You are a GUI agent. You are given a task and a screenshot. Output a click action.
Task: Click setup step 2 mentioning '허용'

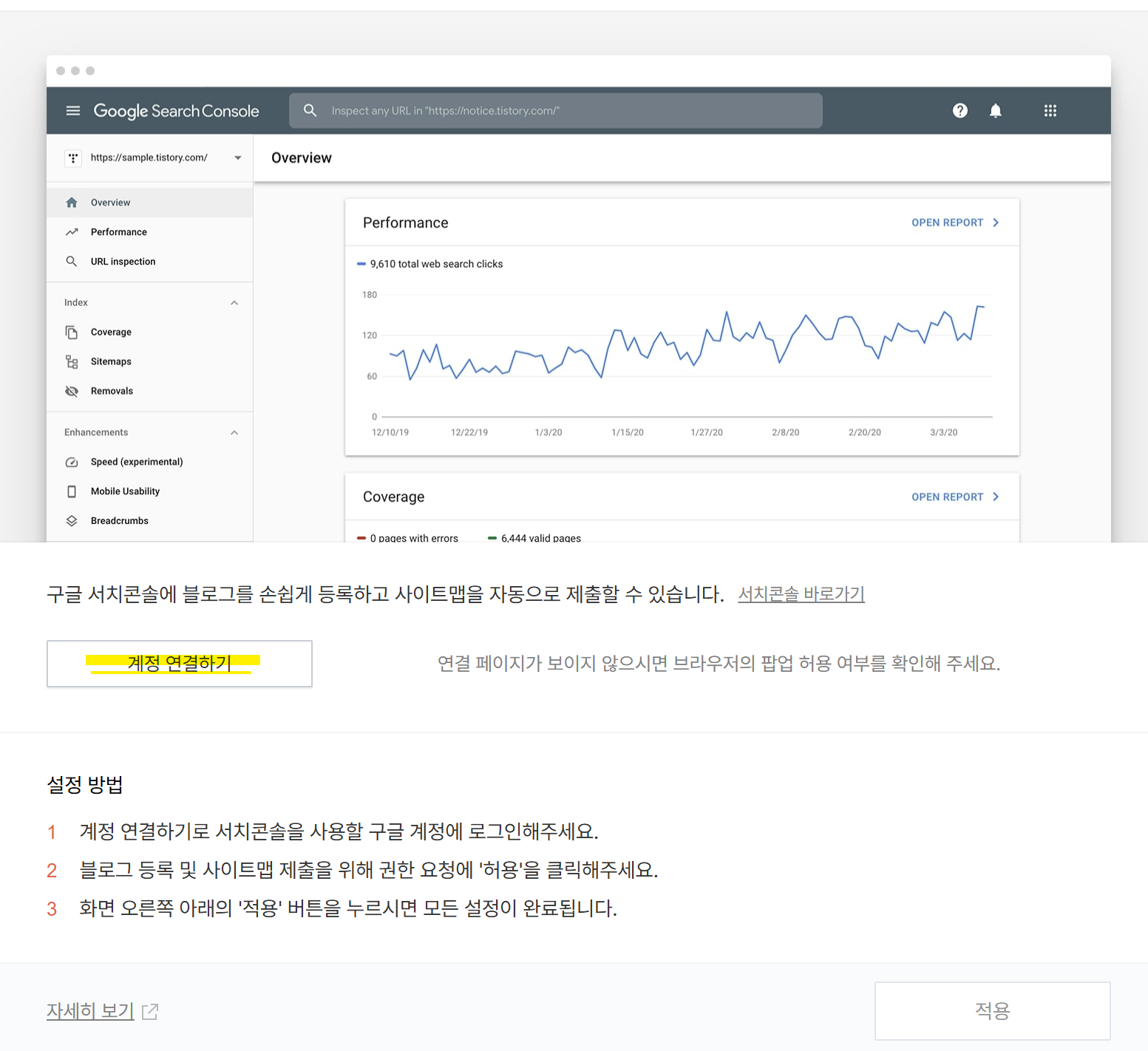click(x=368, y=870)
